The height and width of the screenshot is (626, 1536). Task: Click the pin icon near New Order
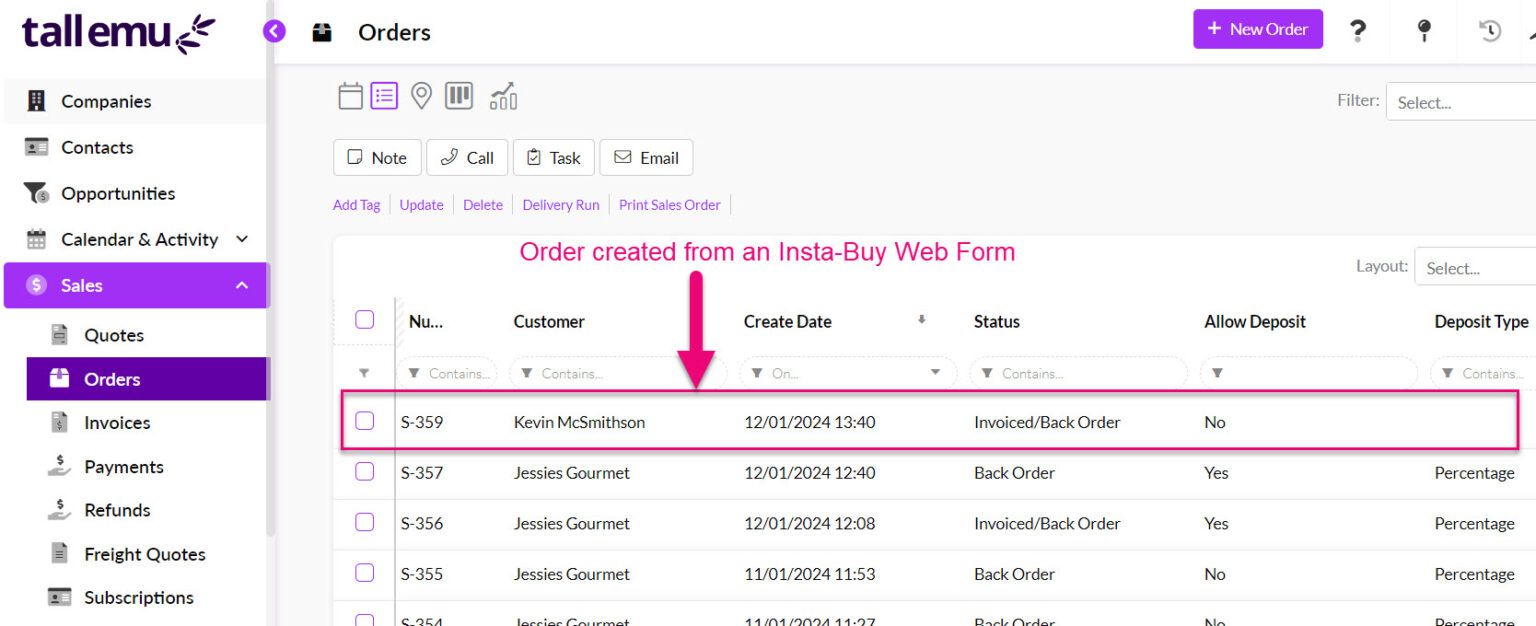(1423, 30)
